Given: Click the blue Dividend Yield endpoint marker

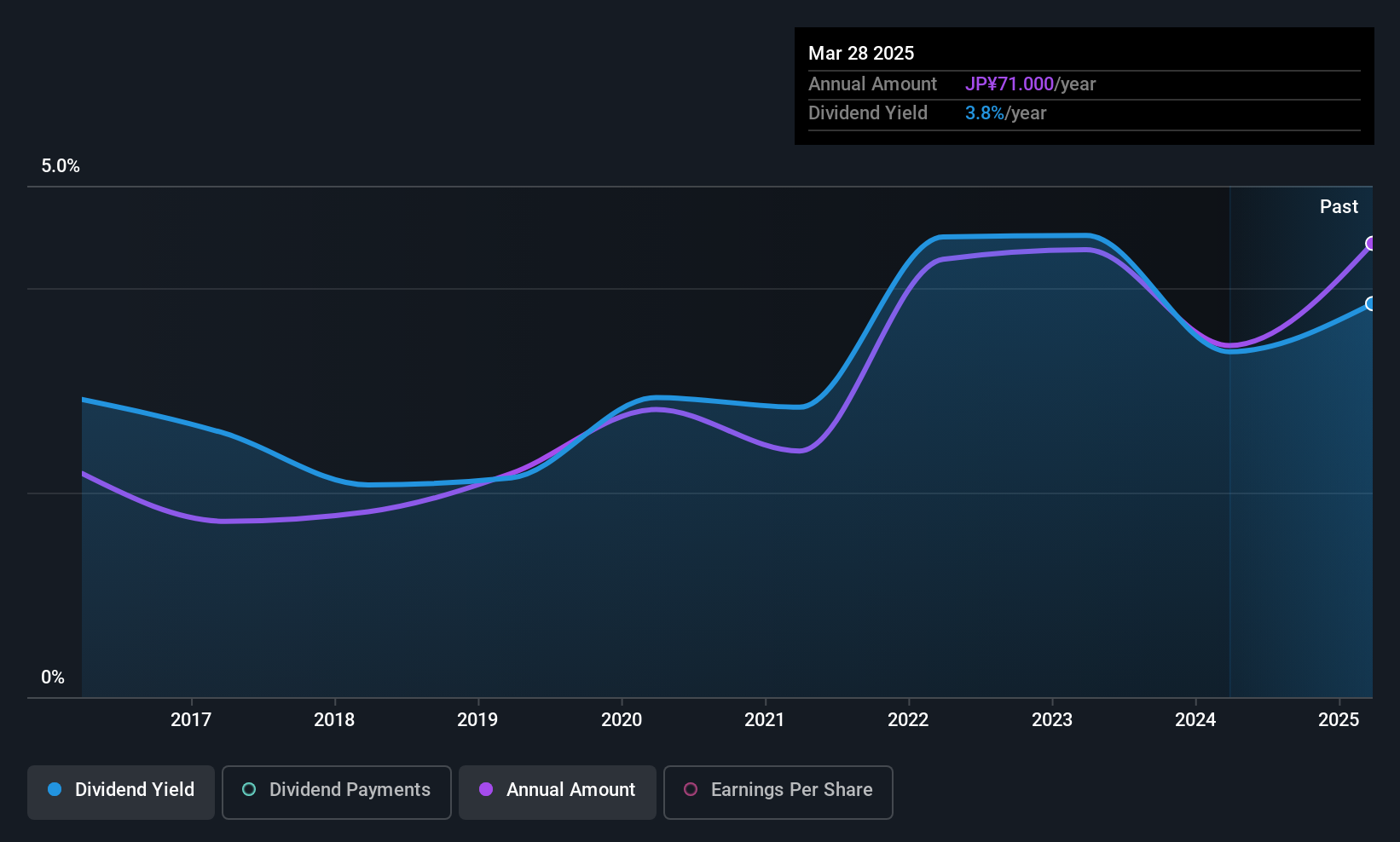Looking at the screenshot, I should (x=1371, y=303).
